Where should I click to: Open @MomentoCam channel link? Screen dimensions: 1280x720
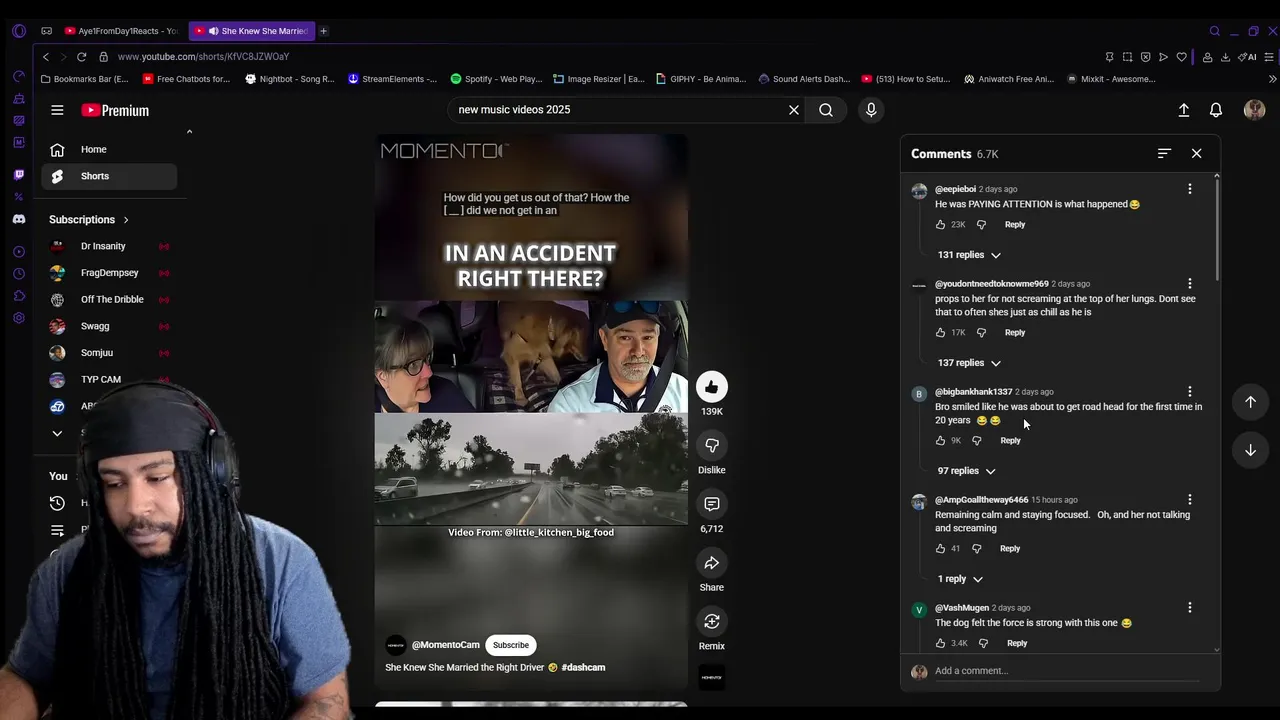point(445,645)
